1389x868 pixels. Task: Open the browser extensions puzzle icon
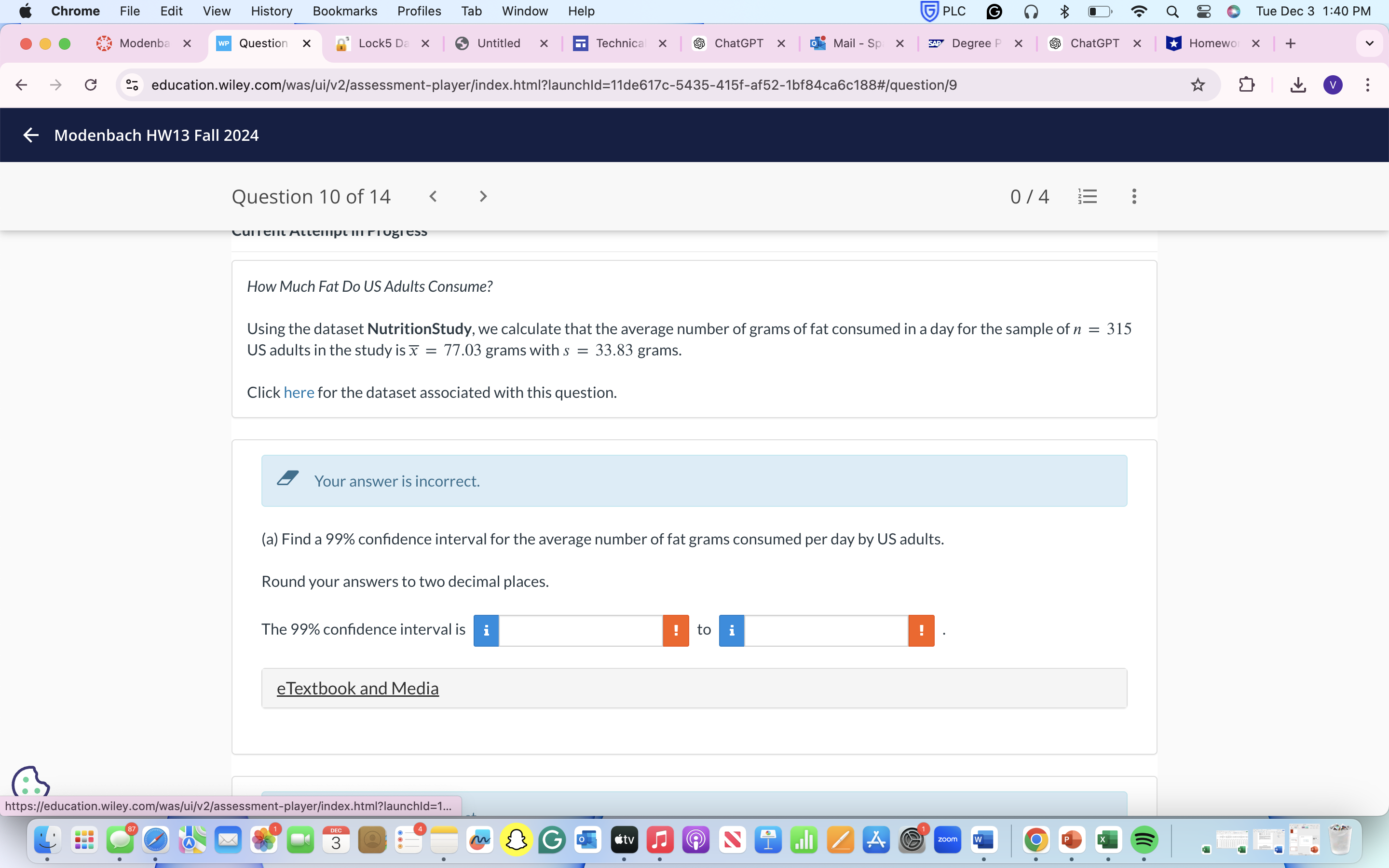[1246, 84]
